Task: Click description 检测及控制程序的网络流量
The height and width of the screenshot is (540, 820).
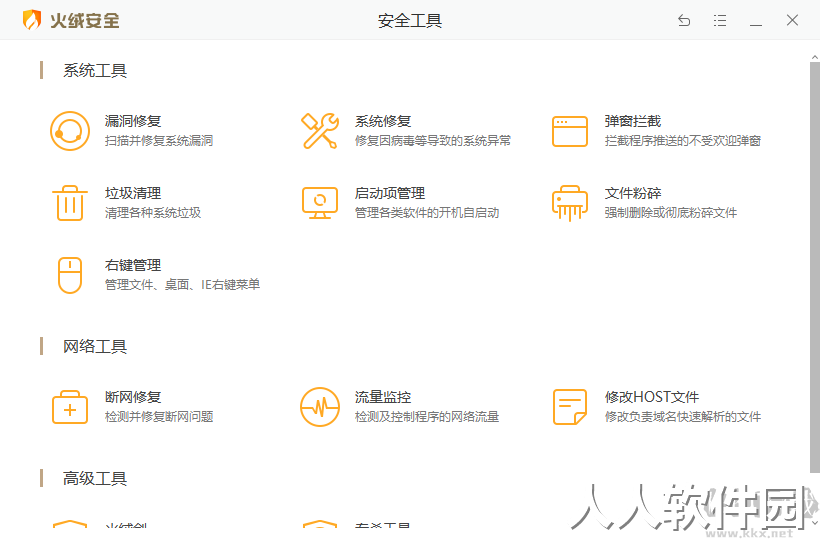Action: [x=427, y=417]
